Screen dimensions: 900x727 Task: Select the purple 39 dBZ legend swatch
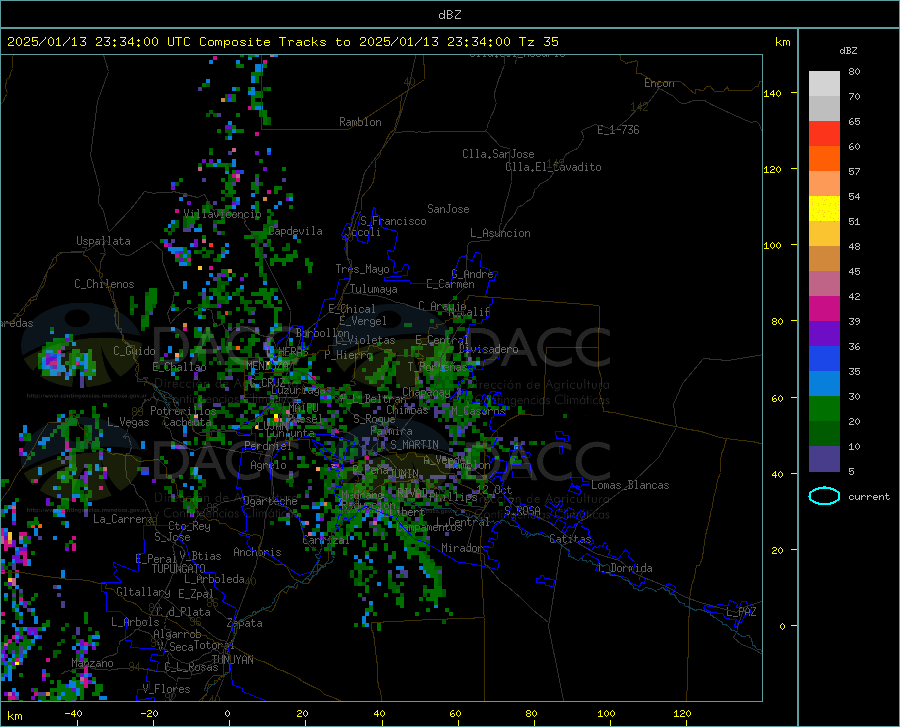click(824, 334)
